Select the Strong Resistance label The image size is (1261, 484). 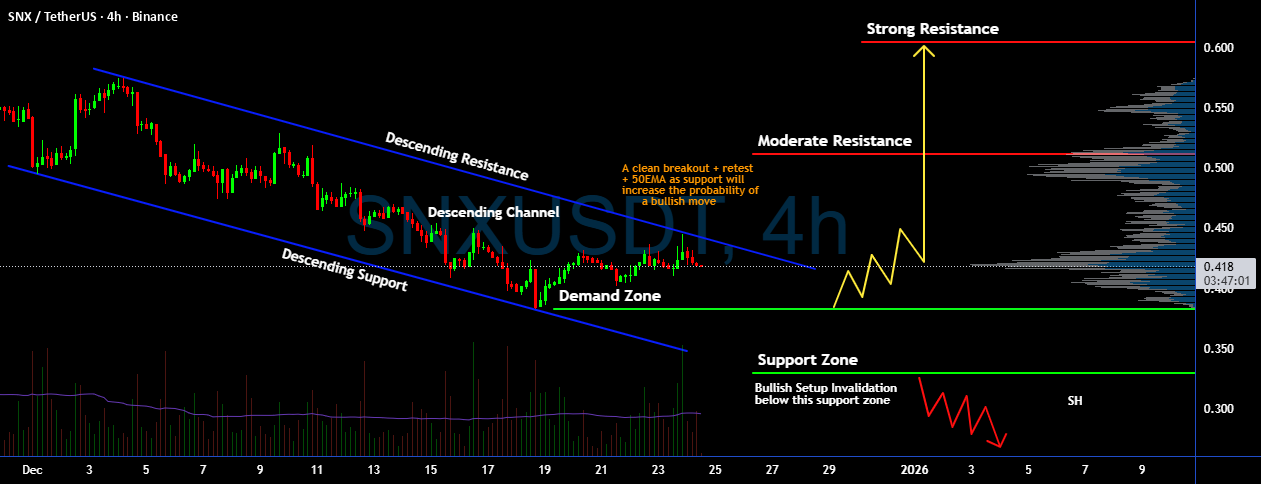(932, 29)
